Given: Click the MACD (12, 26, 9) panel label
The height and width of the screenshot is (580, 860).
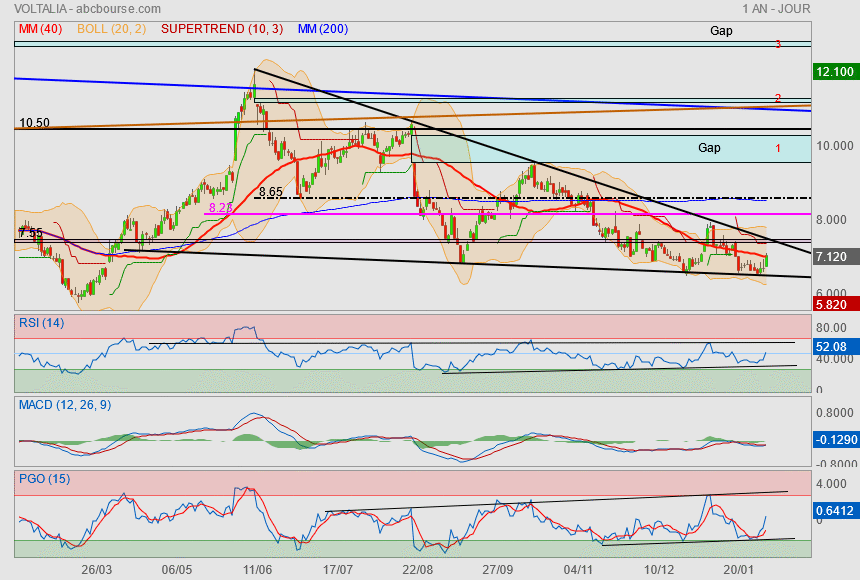Looking at the screenshot, I should 65,405.
